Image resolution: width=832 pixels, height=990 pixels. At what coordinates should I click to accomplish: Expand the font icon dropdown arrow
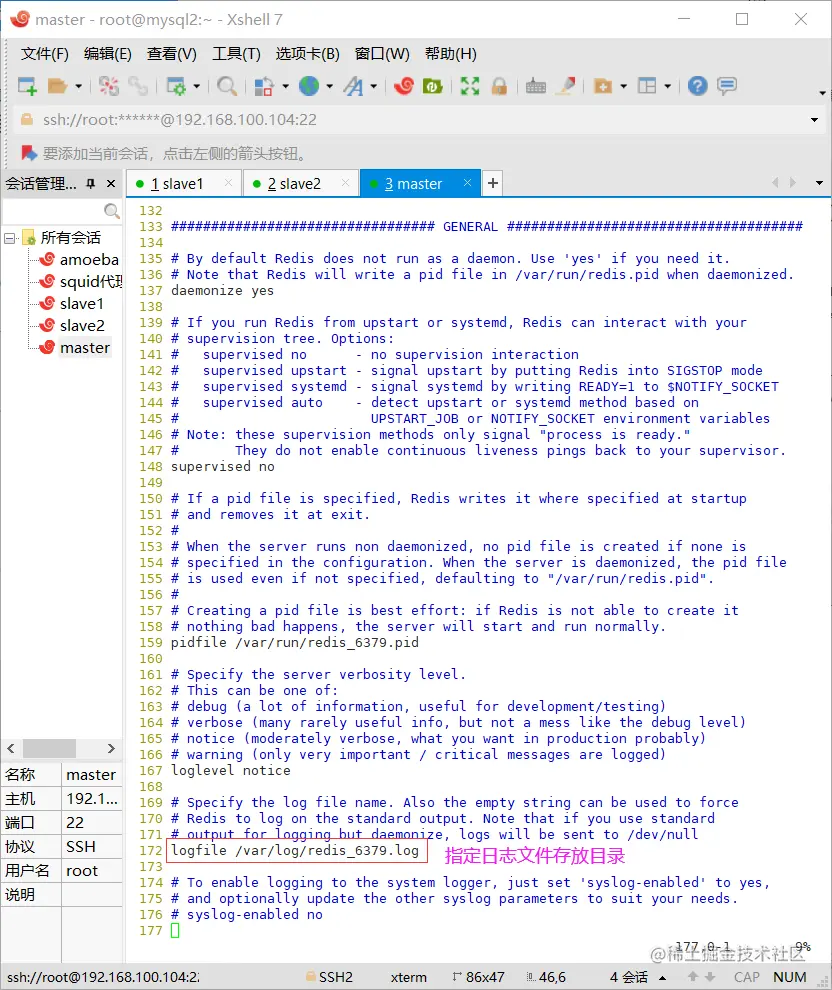pos(374,86)
